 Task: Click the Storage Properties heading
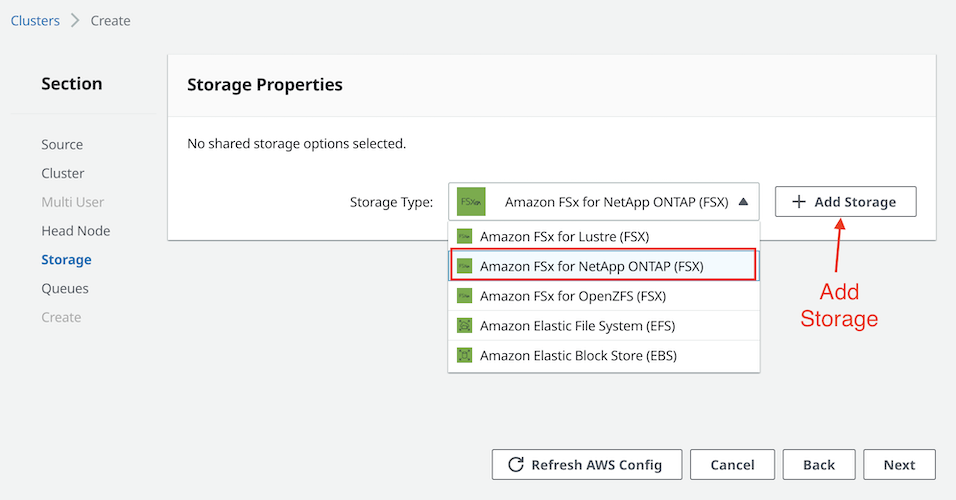tap(265, 85)
